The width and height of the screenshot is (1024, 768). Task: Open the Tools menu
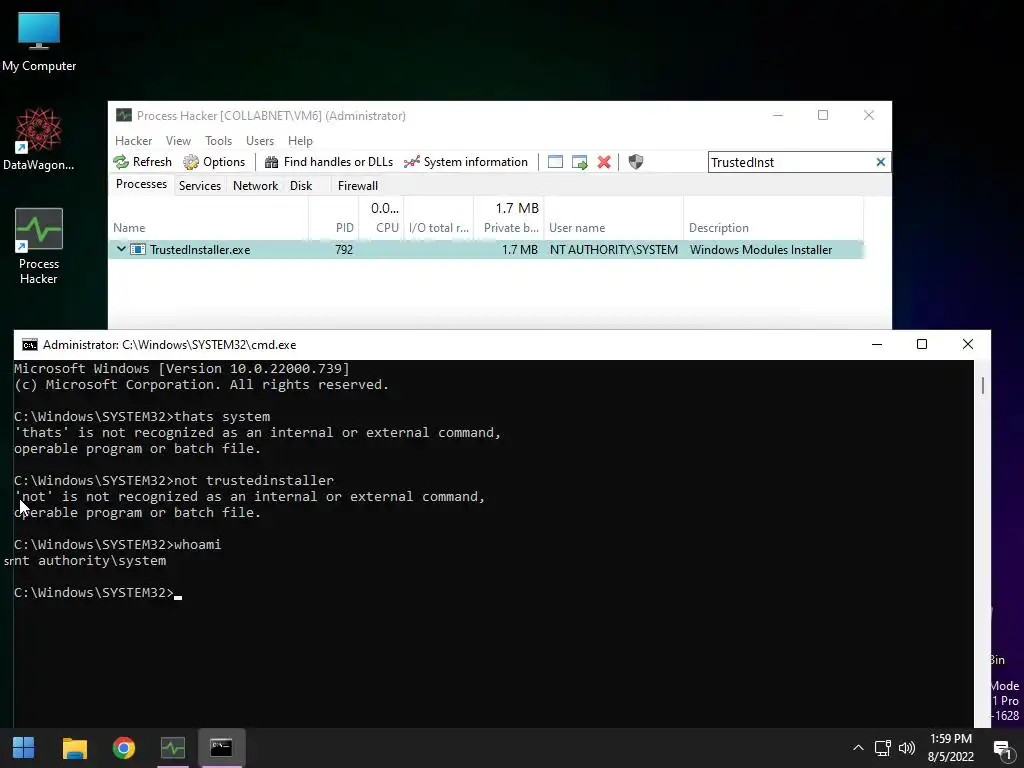[x=218, y=140]
